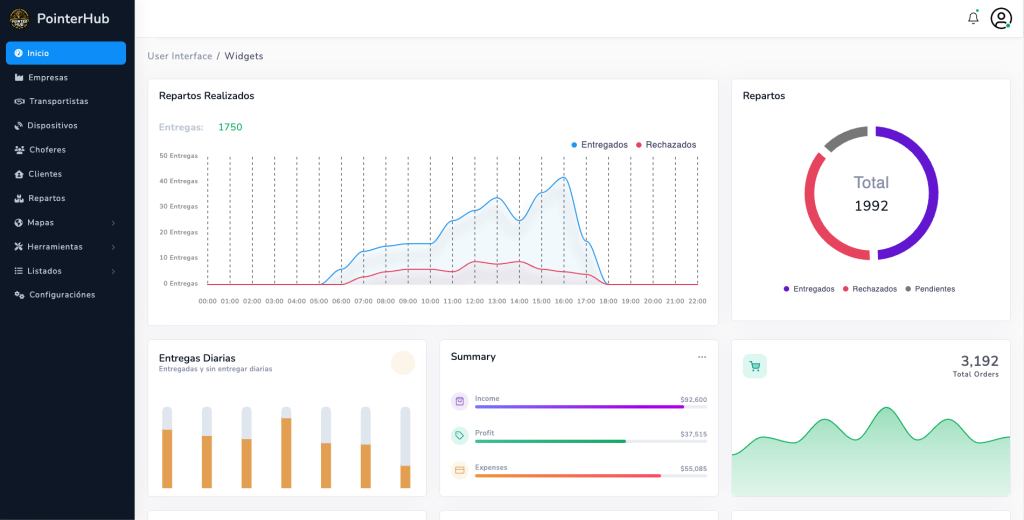Viewport: 1024px width, 520px height.
Task: Click the Transportistas truck icon
Action: [19, 101]
